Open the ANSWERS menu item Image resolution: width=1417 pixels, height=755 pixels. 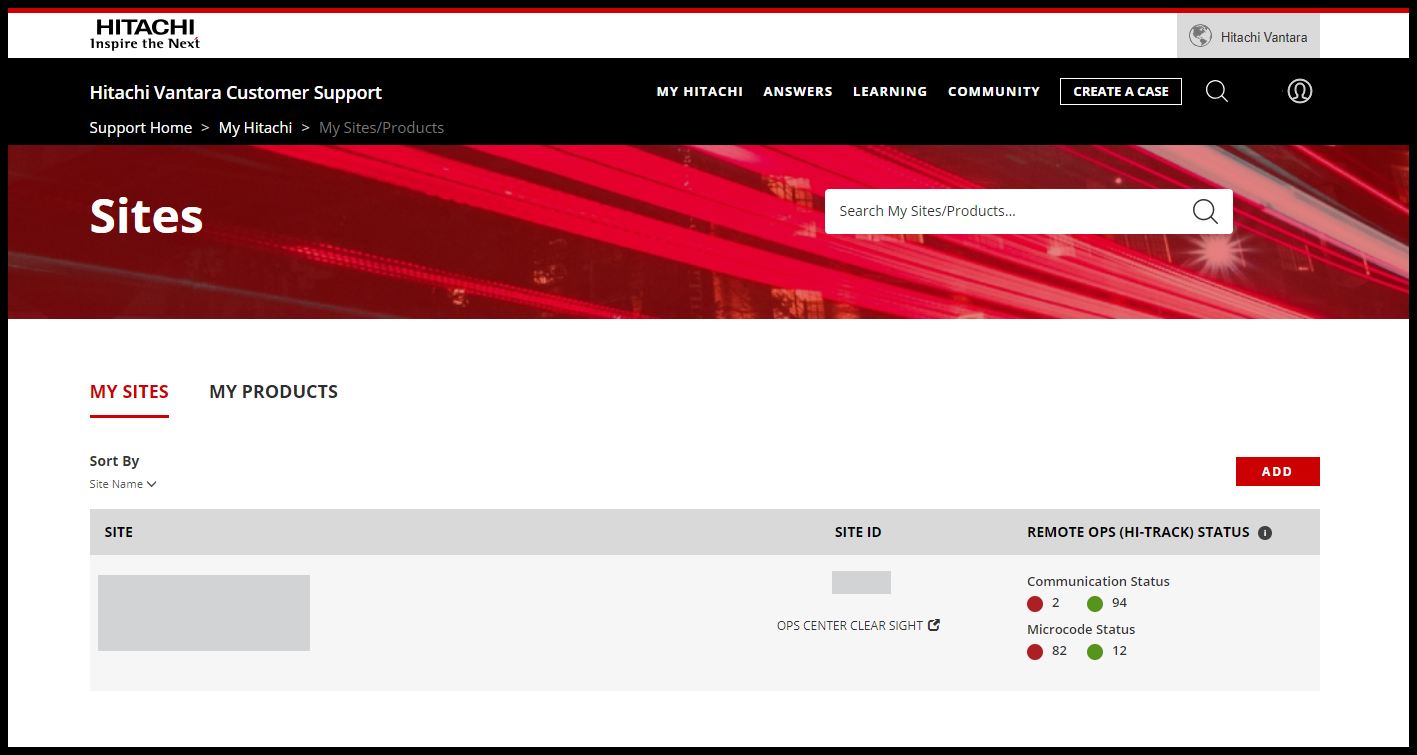798,91
